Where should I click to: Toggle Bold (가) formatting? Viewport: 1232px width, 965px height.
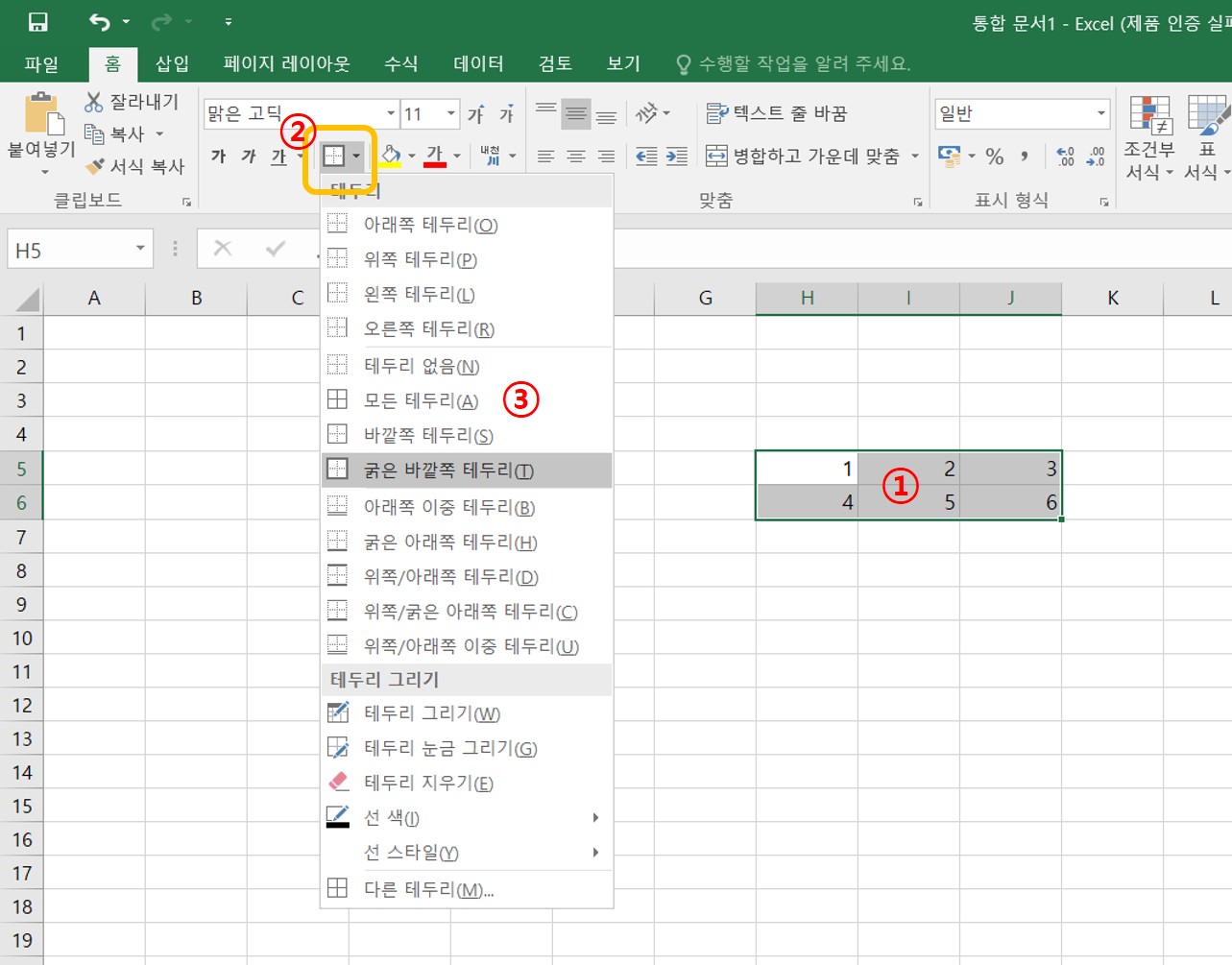(x=219, y=156)
